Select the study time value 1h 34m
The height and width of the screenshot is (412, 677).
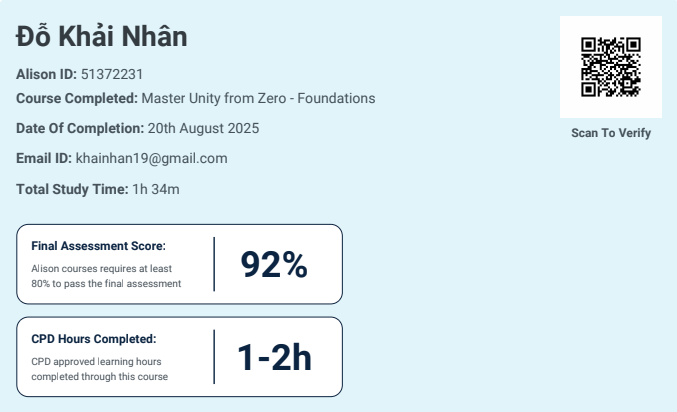[x=156, y=188]
